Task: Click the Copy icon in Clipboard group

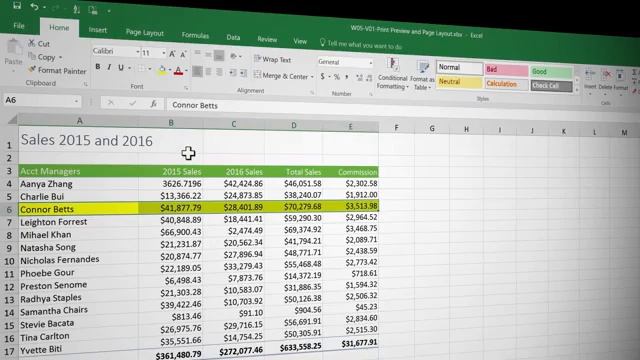Action: pos(32,56)
